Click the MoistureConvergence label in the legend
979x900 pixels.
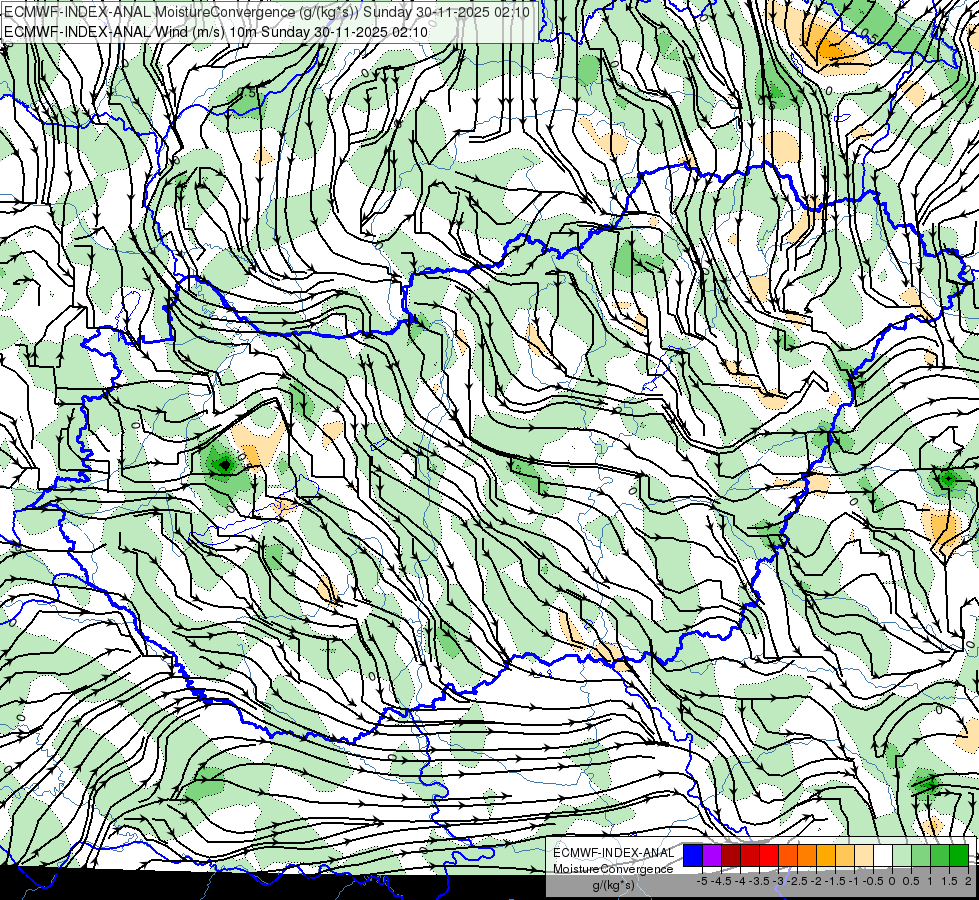click(x=613, y=869)
